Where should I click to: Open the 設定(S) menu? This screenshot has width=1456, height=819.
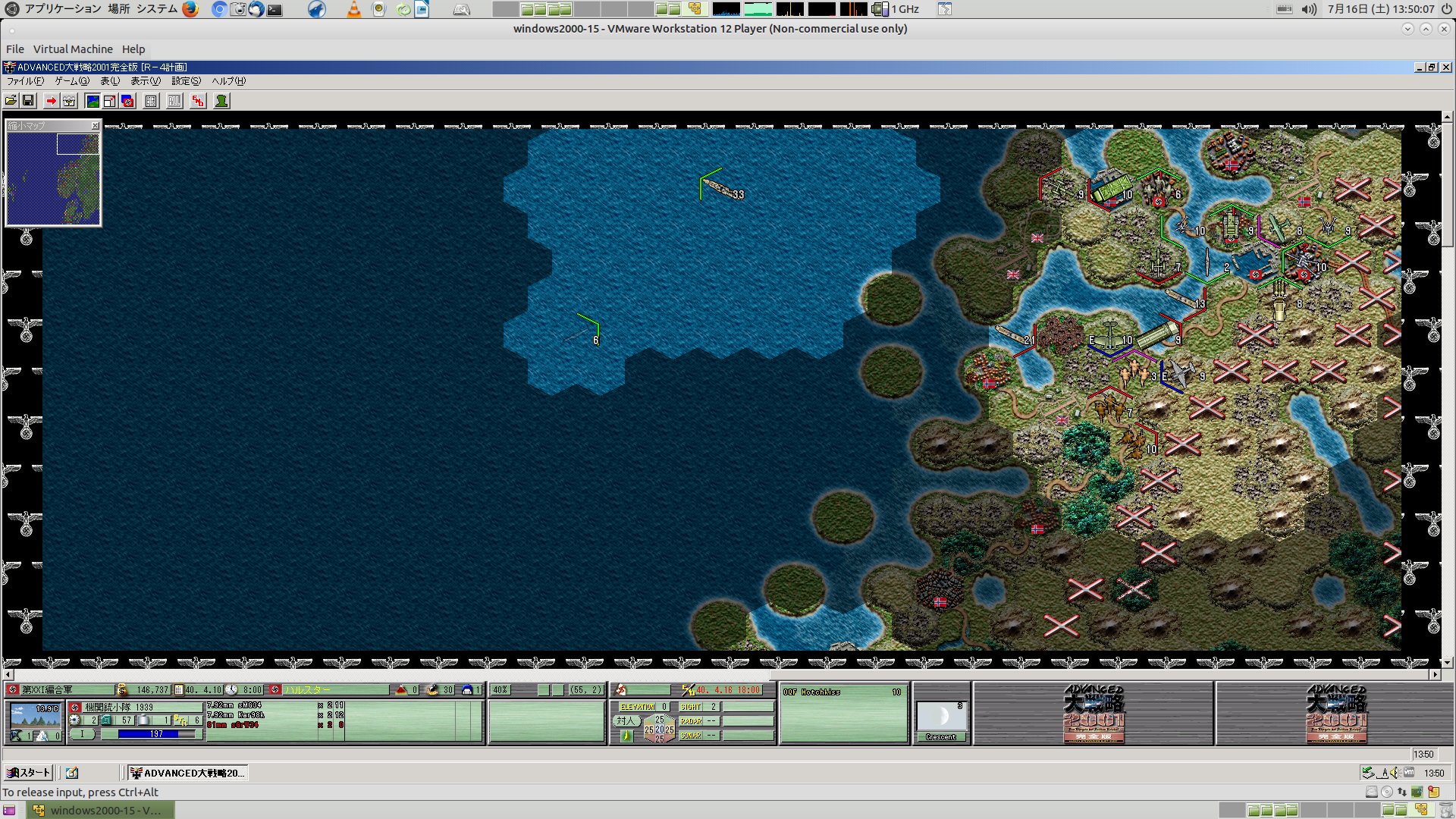pos(187,81)
